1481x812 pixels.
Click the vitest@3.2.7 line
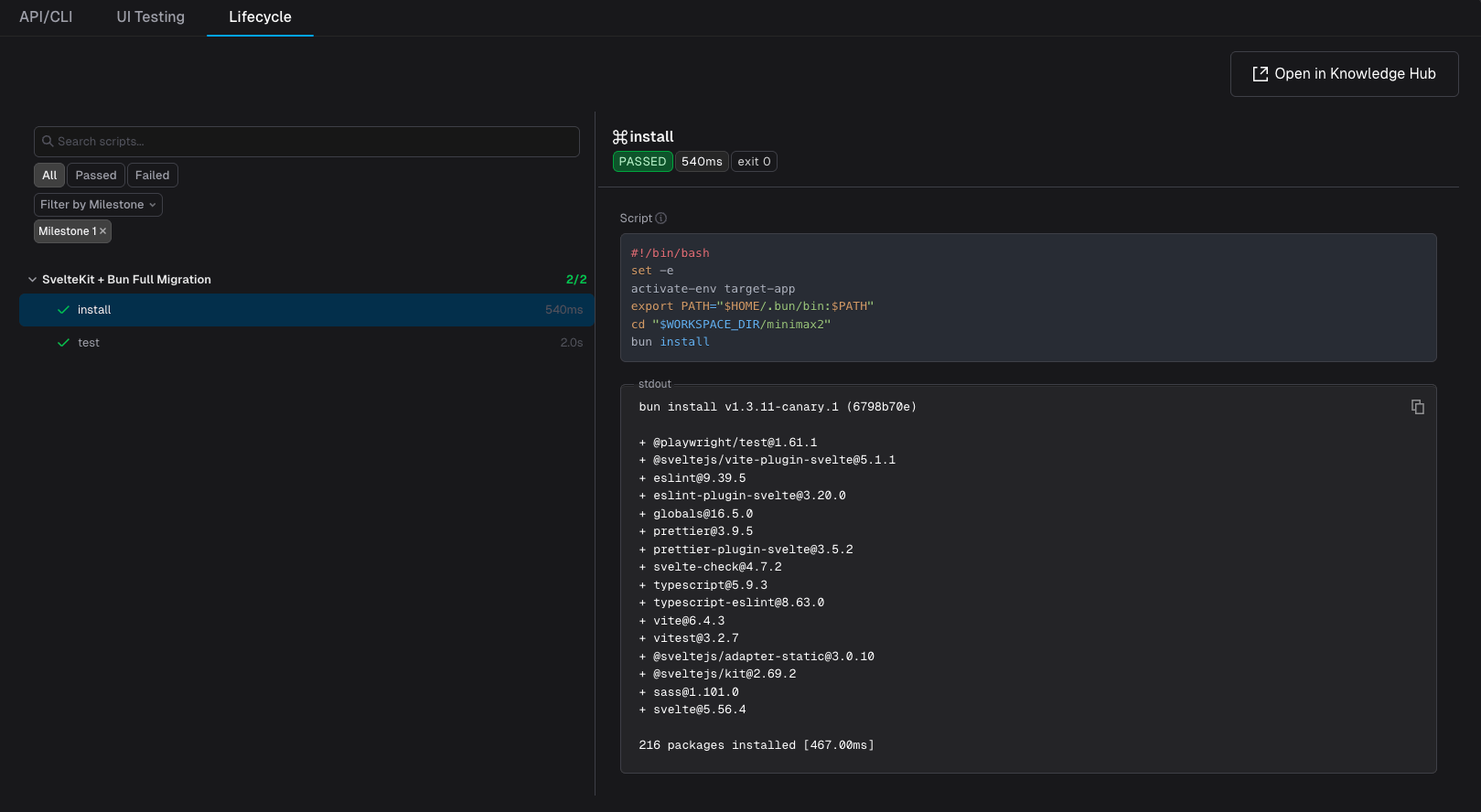(689, 638)
